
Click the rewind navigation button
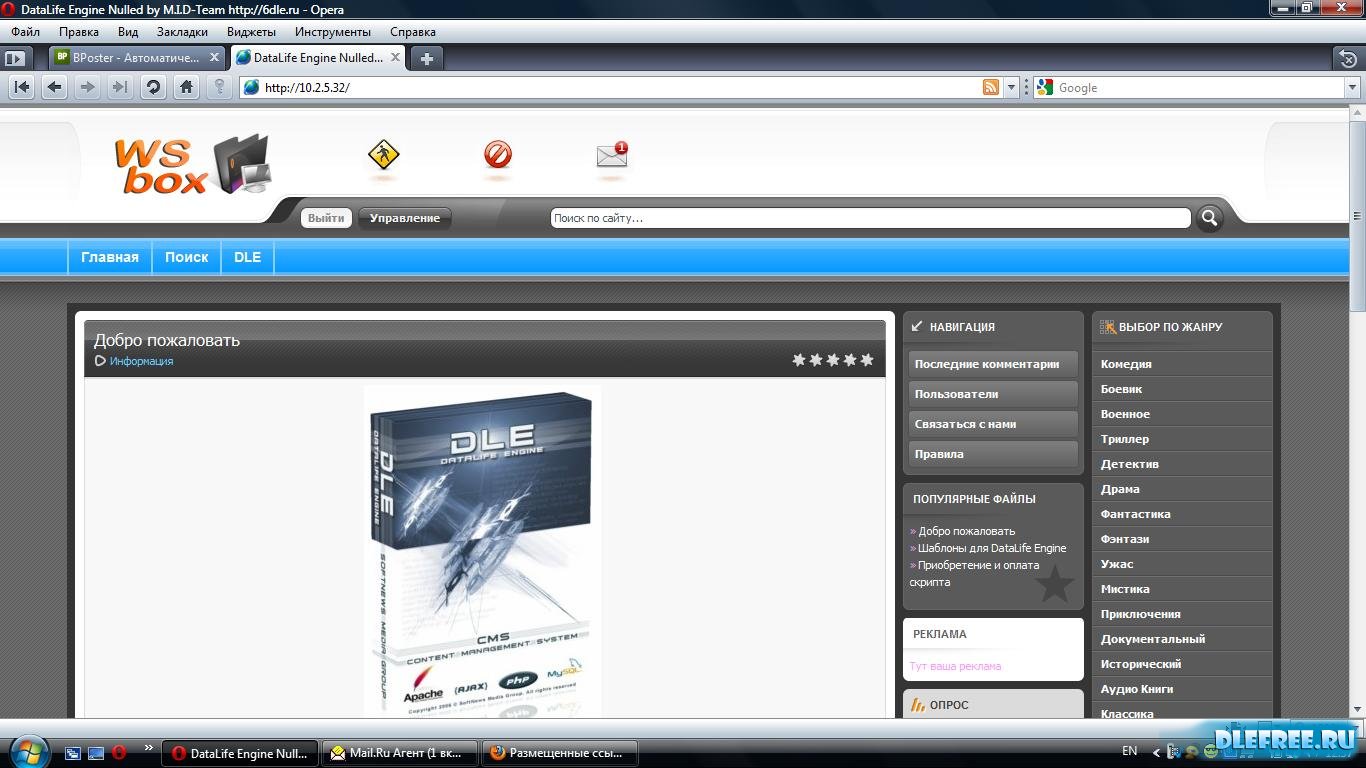pyautogui.click(x=22, y=87)
